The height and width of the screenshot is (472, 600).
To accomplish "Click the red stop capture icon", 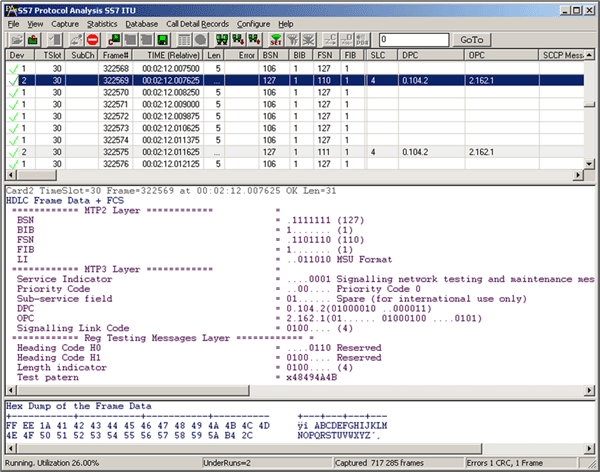I will 92,39.
